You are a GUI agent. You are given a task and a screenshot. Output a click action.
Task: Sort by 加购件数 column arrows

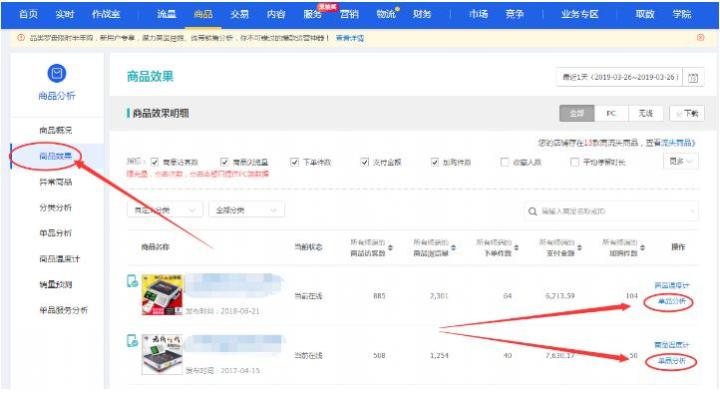[642, 248]
